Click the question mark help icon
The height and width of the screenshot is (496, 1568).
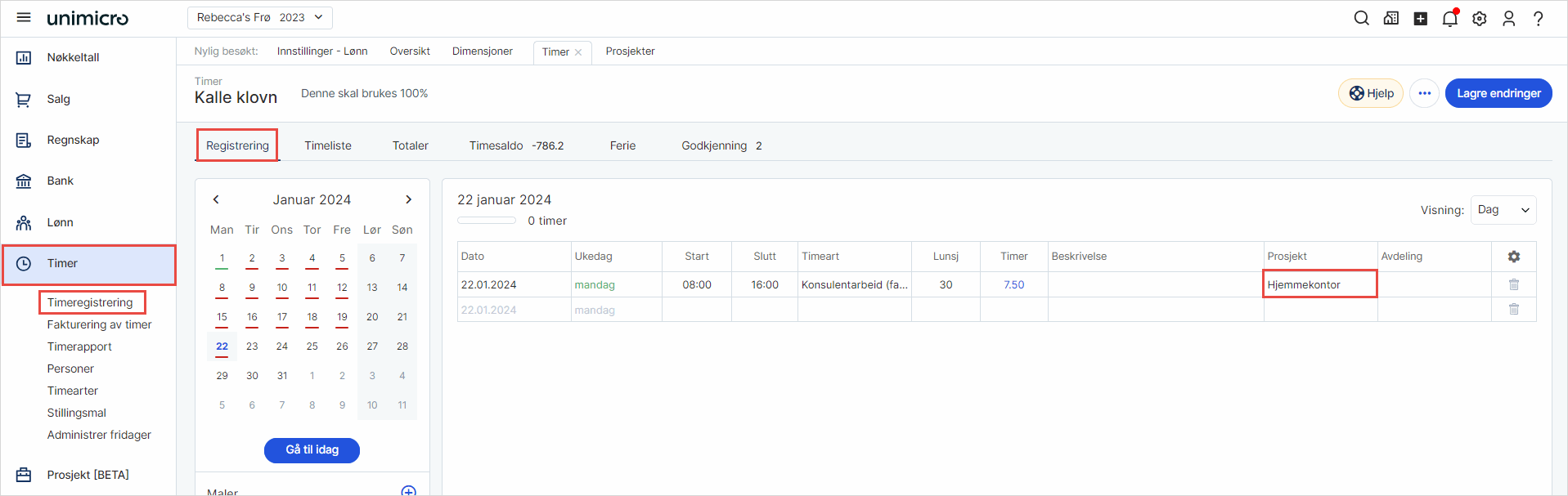tap(1538, 19)
